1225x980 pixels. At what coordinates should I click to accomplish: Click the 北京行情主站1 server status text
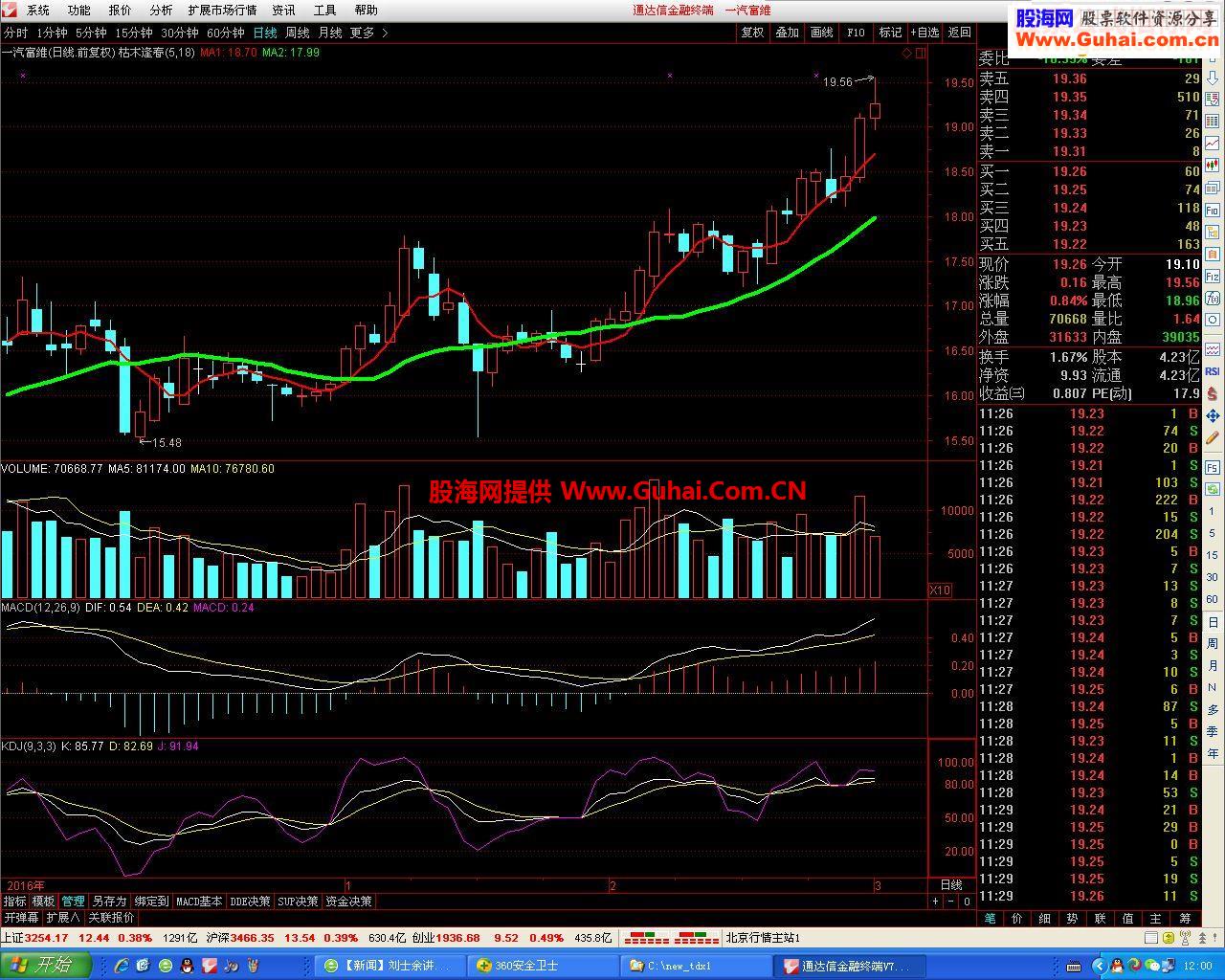763,938
